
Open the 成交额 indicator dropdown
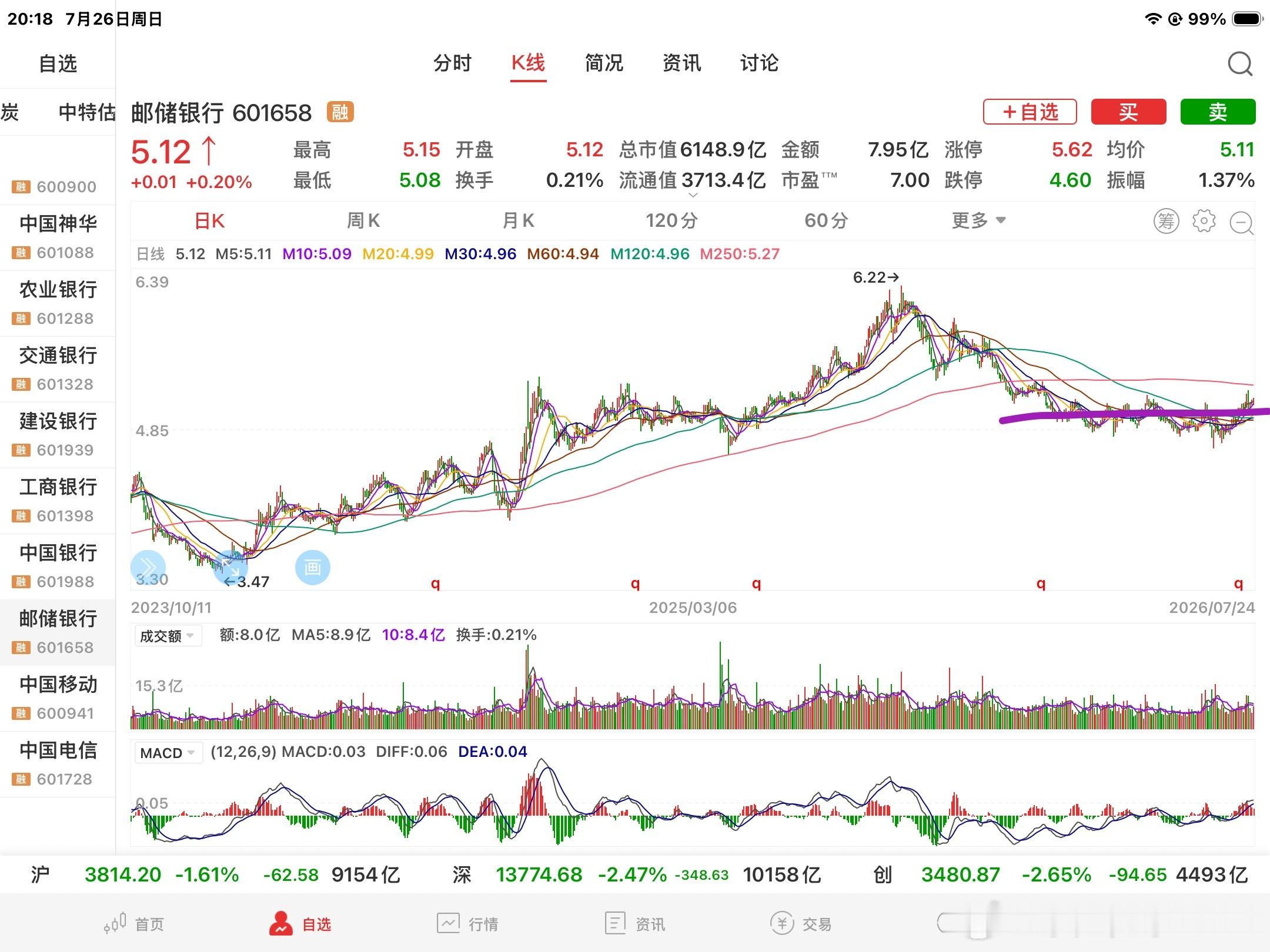pyautogui.click(x=168, y=636)
